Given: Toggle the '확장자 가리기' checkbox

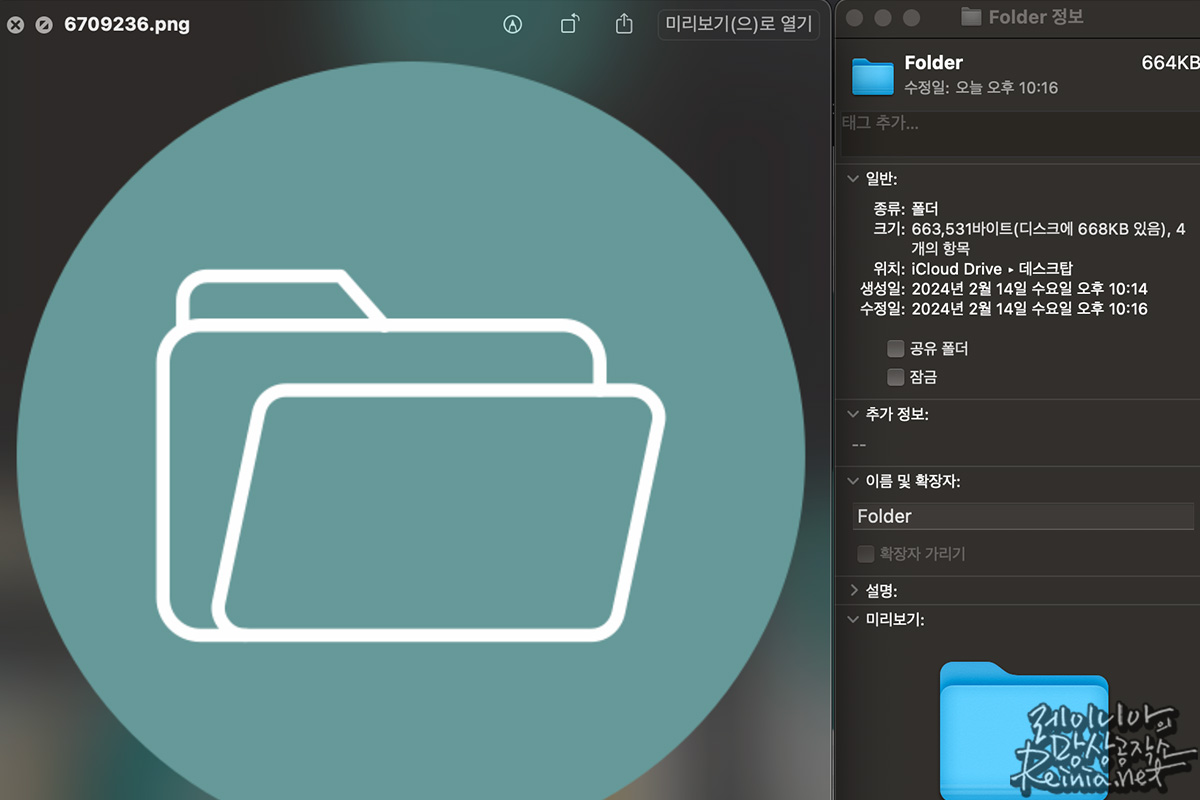Looking at the screenshot, I should pos(866,553).
